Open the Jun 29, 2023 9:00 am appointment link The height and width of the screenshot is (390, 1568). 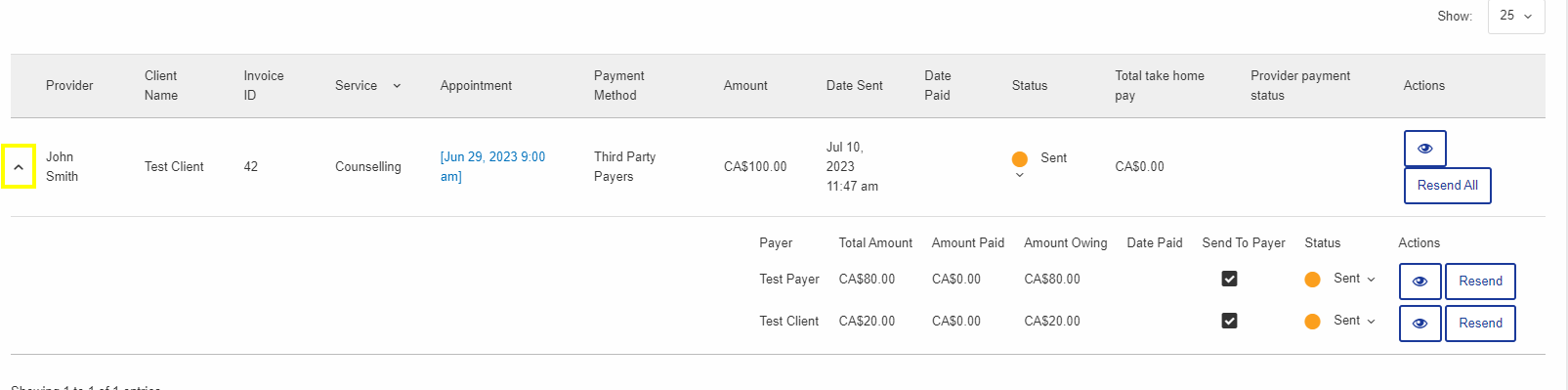[x=492, y=166]
